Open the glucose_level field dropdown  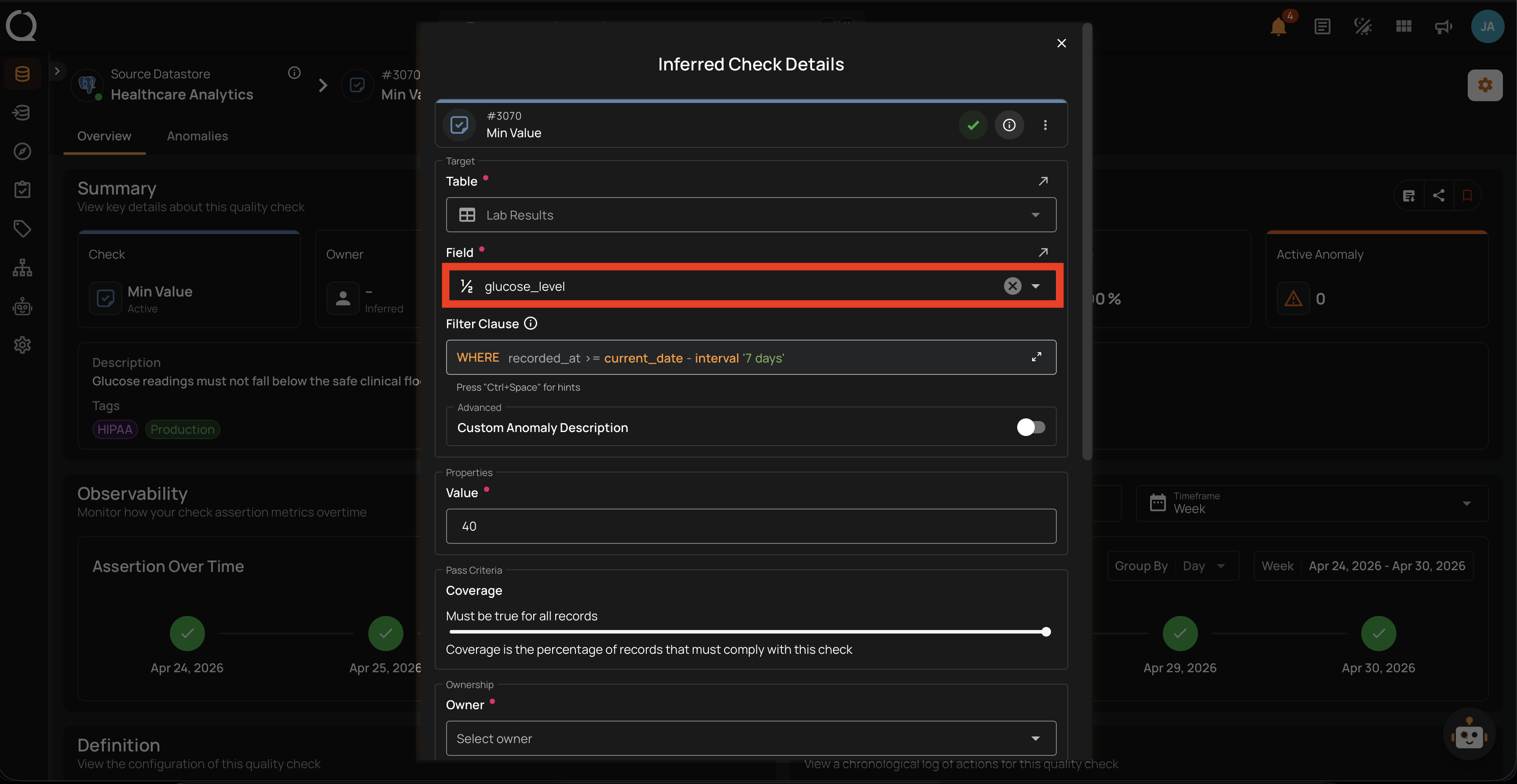pos(1035,286)
